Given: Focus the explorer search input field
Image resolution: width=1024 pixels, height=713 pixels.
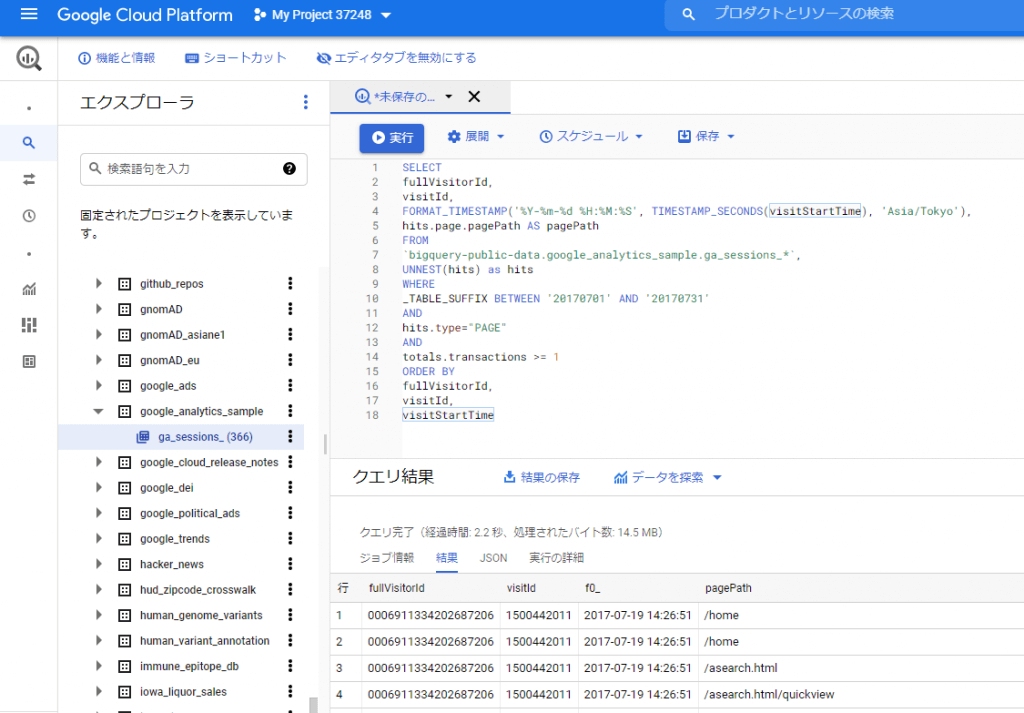Looking at the screenshot, I should pos(193,168).
